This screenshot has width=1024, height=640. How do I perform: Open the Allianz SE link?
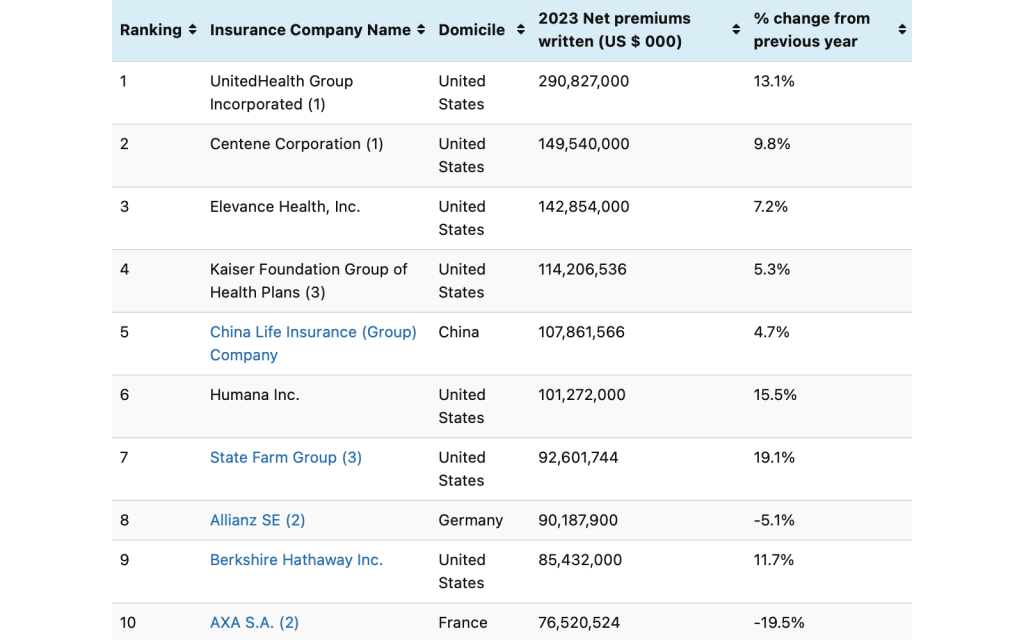point(257,520)
